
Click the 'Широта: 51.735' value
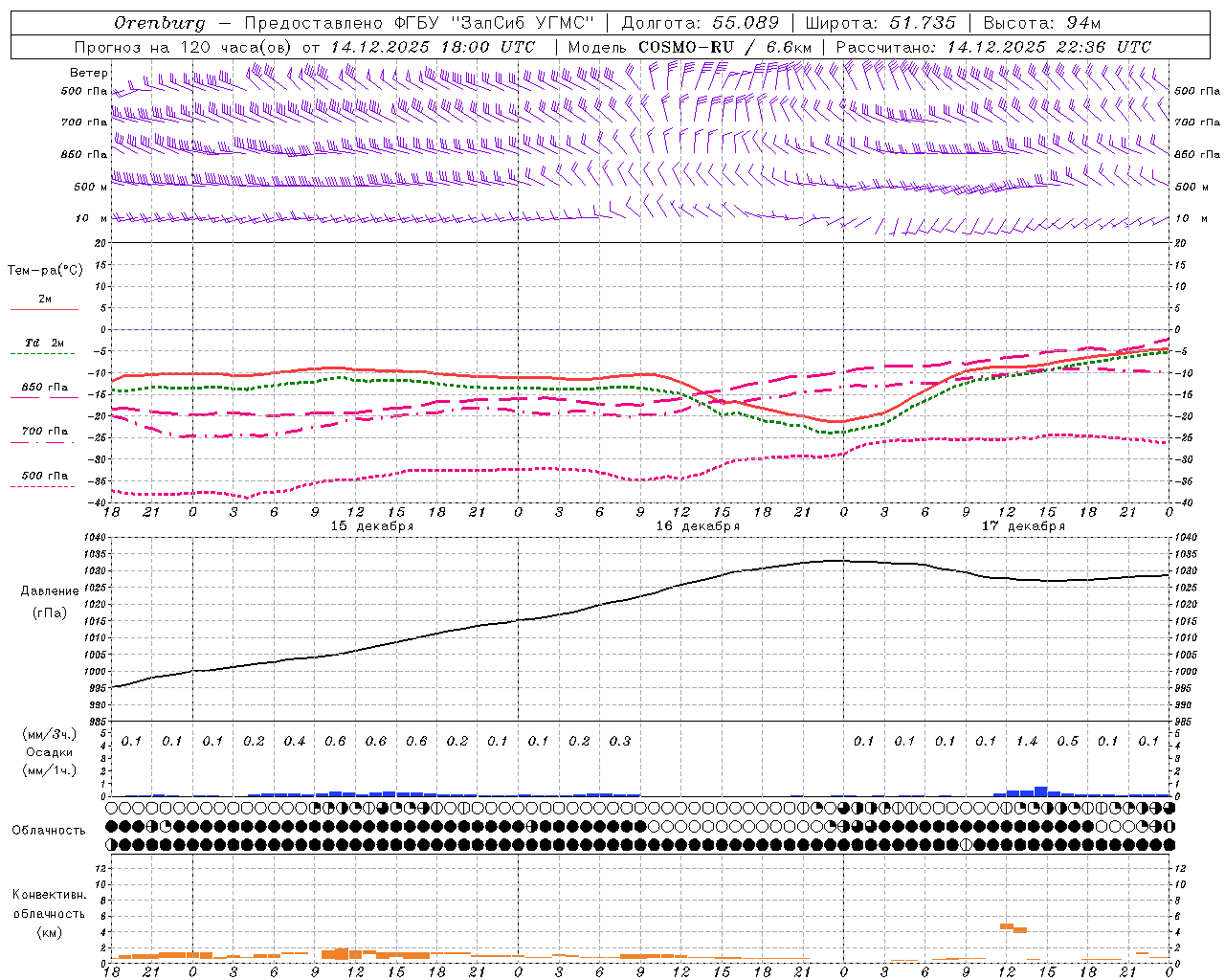(880, 23)
